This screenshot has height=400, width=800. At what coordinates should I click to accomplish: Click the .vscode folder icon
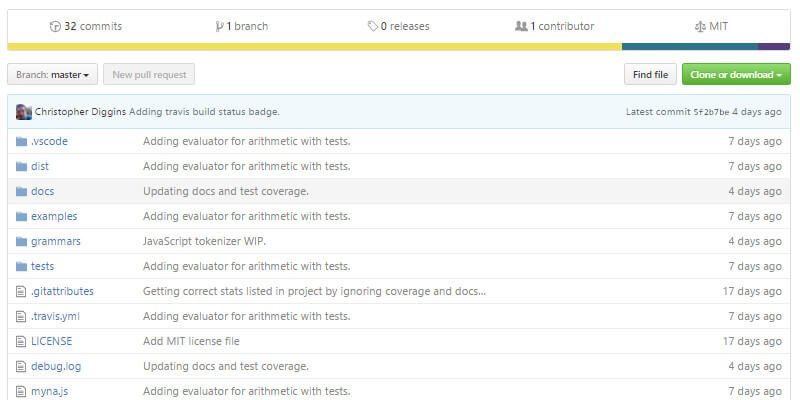pyautogui.click(x=22, y=141)
